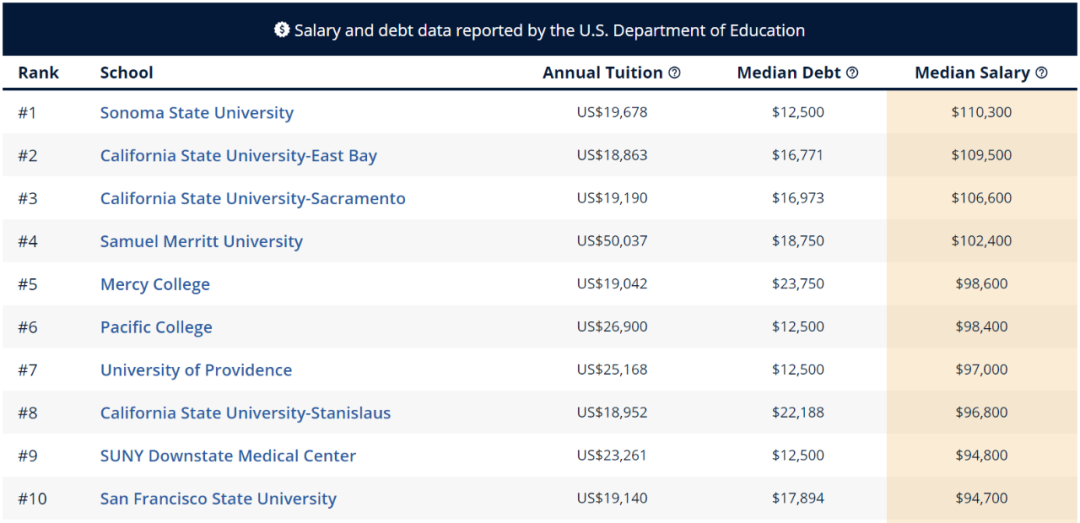This screenshot has height=523, width=1080.
Task: Click Annual Tuition help icon
Action: (x=675, y=73)
